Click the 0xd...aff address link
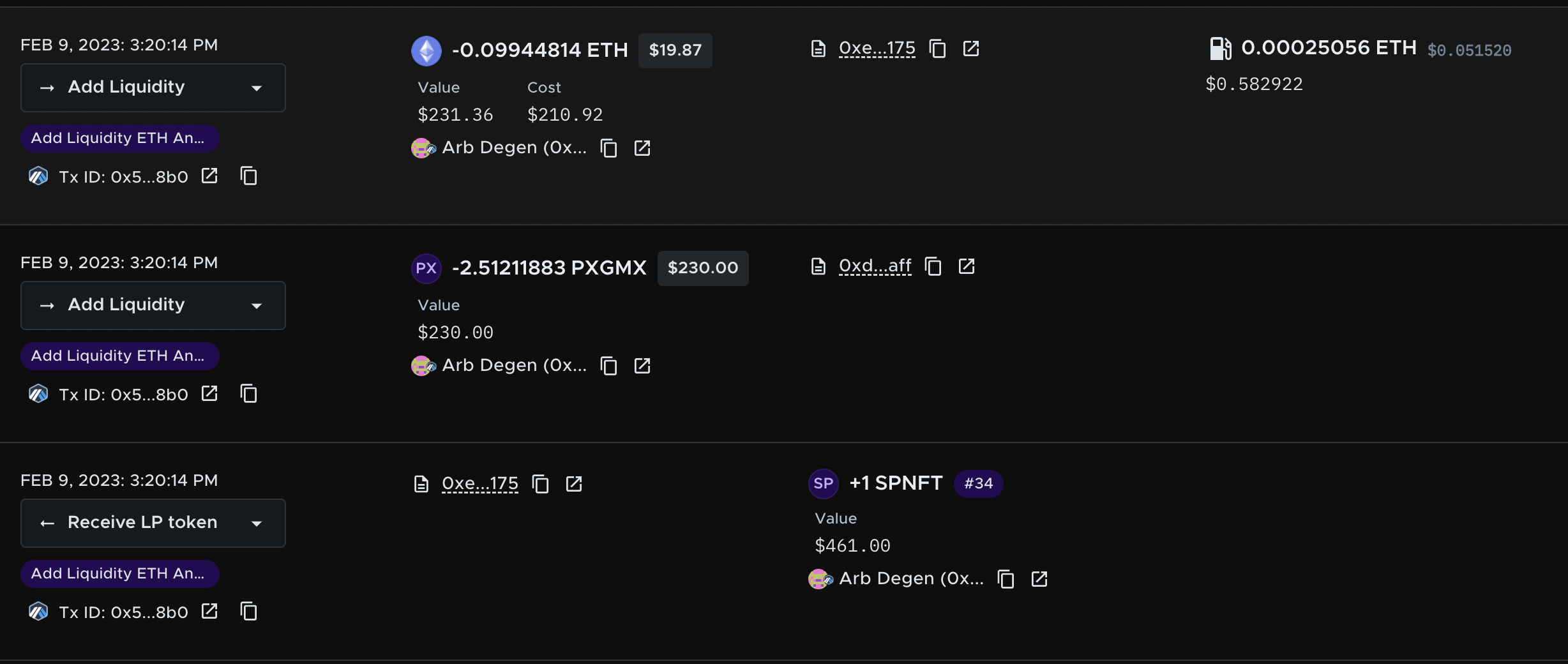1568x664 pixels. (875, 266)
